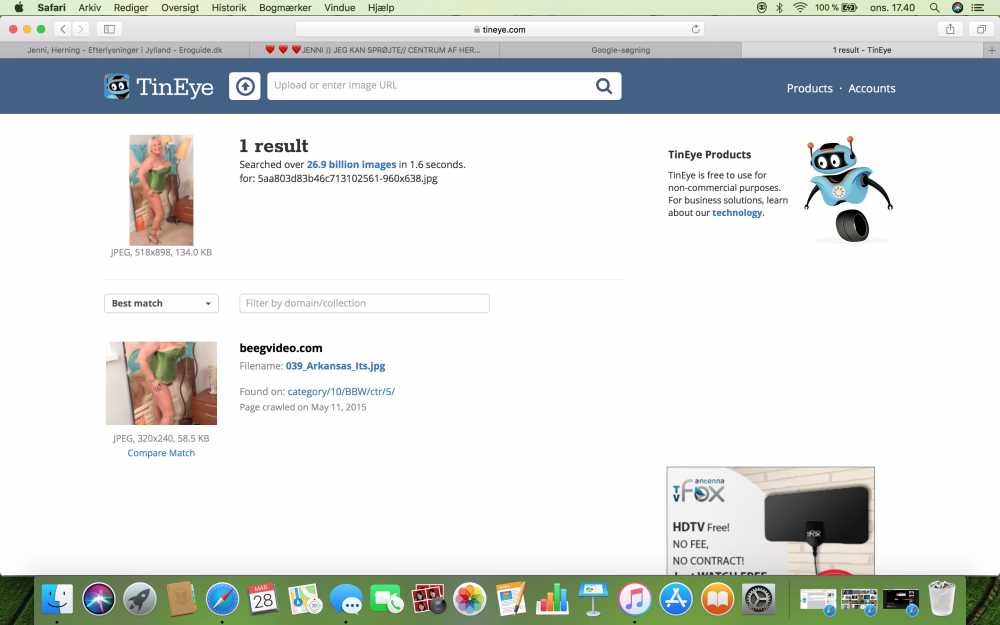The height and width of the screenshot is (625, 1000).
Task: Open Maps in Dock
Action: [x=304, y=599]
